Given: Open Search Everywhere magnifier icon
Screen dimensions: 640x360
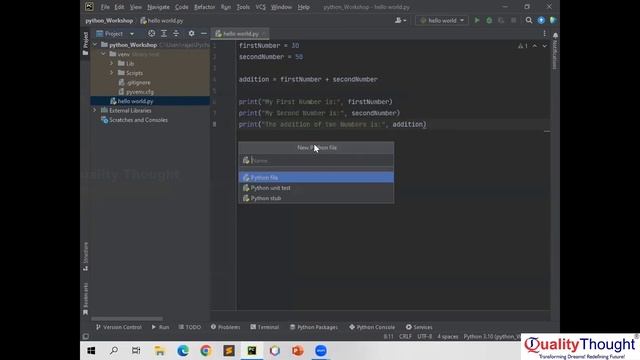Looking at the screenshot, I should (x=529, y=20).
